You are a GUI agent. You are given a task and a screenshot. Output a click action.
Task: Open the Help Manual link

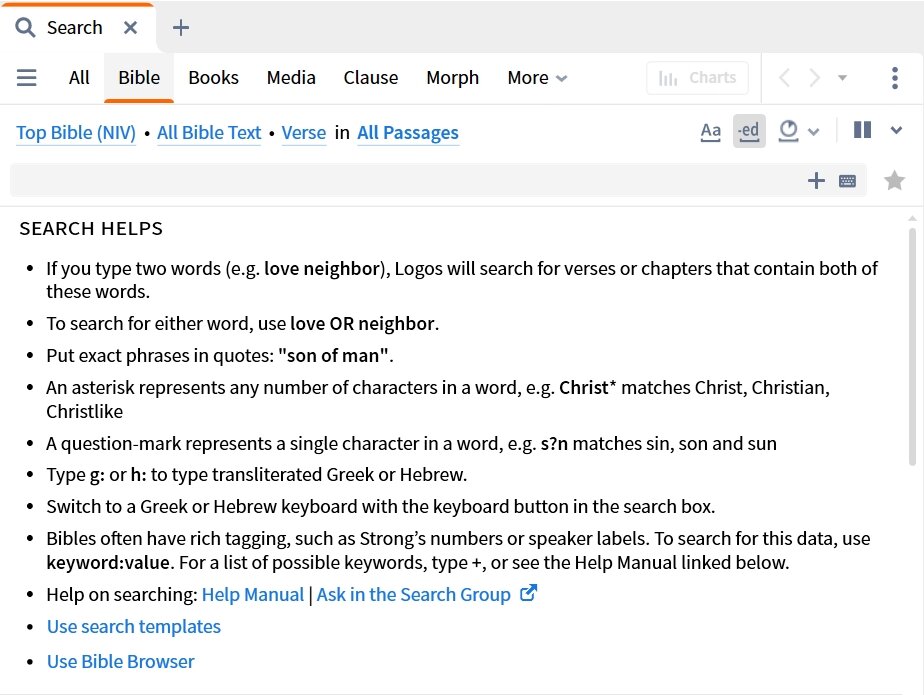pyautogui.click(x=253, y=595)
